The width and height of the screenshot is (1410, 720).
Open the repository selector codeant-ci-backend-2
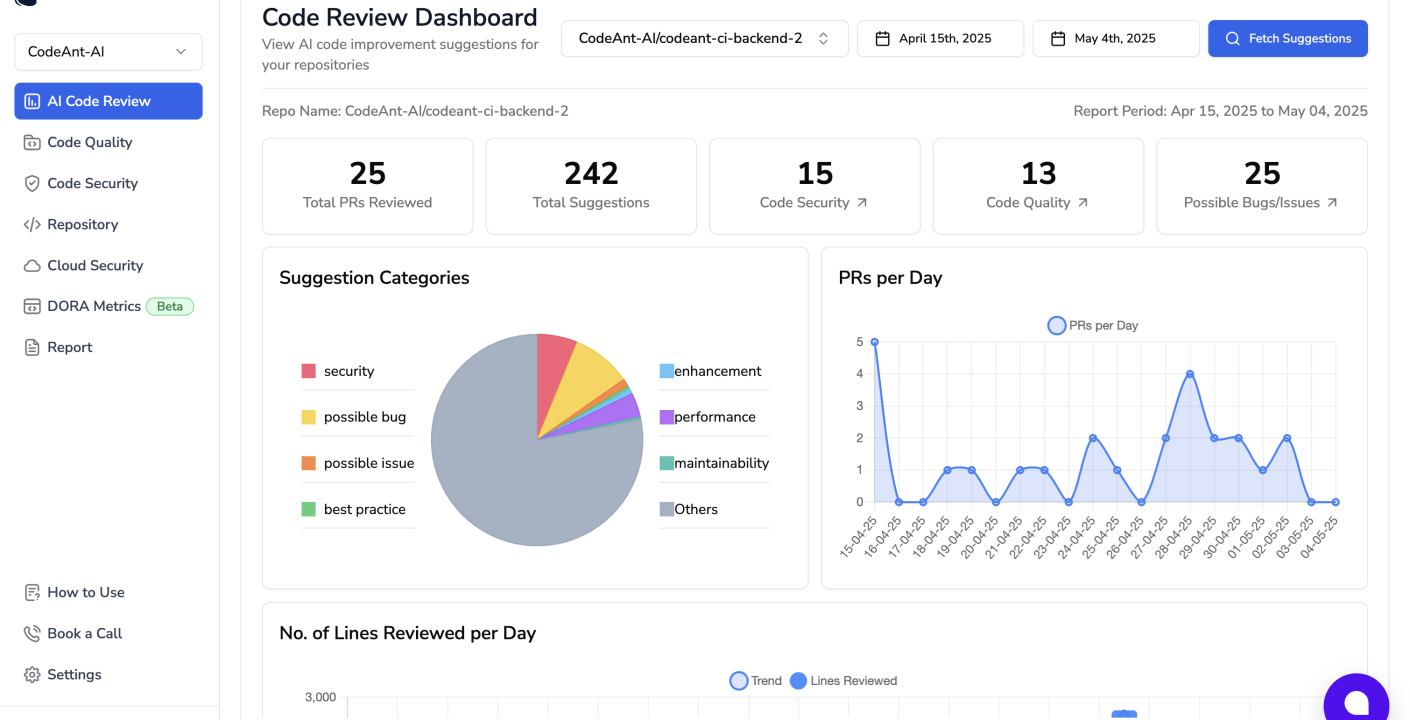(x=705, y=39)
